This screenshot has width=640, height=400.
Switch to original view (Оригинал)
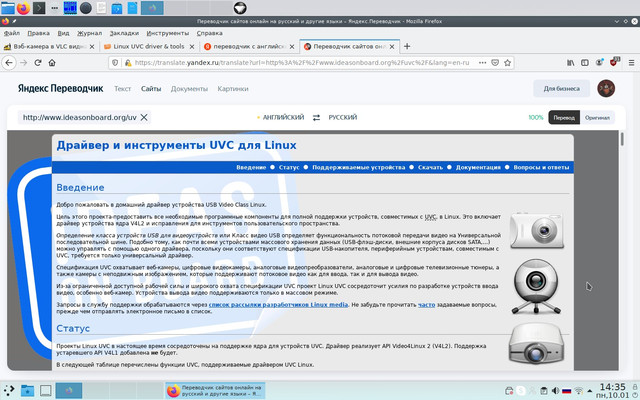tap(597, 118)
